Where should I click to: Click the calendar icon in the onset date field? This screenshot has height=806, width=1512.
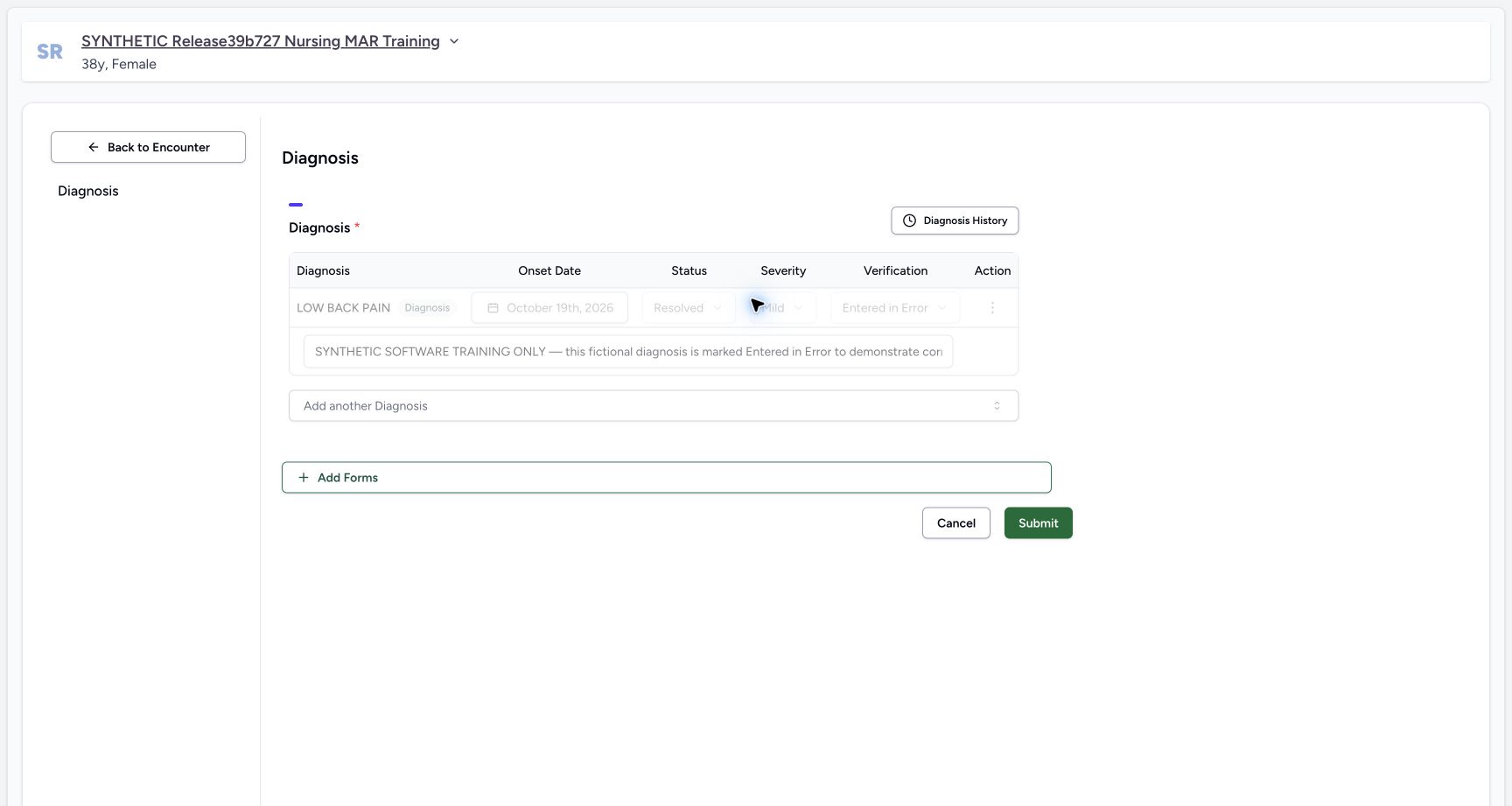[x=493, y=308]
